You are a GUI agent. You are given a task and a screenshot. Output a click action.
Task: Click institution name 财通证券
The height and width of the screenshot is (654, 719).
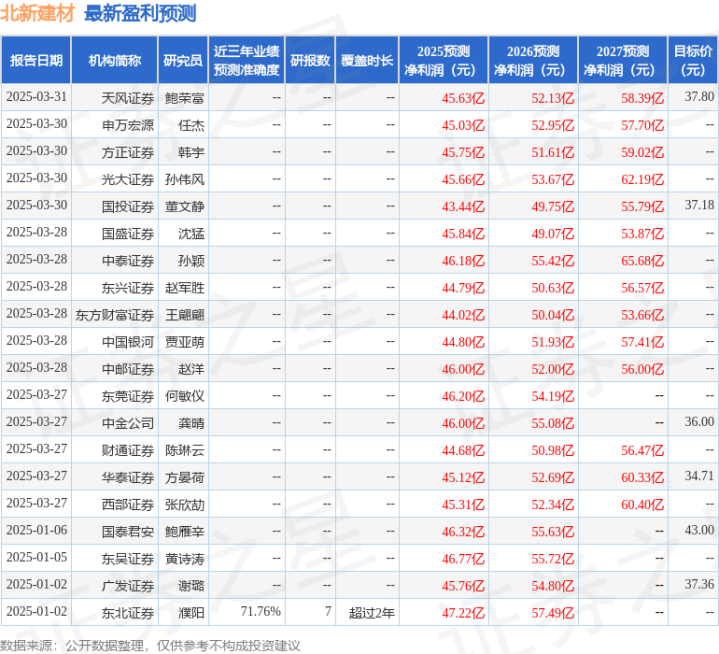[127, 450]
